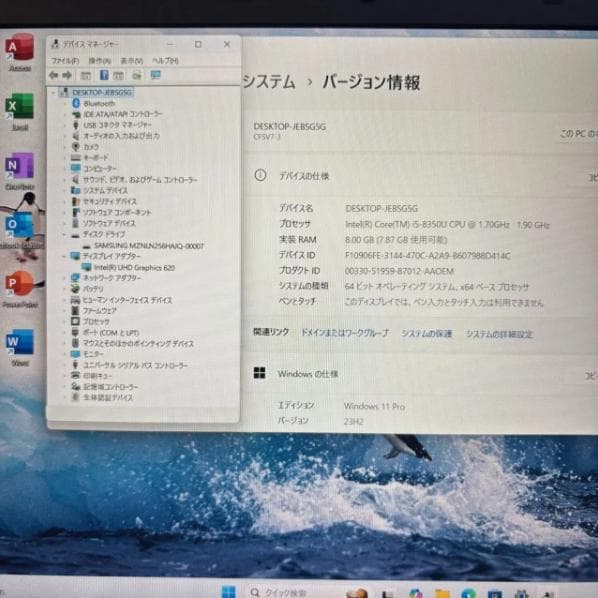
Task: Click the セキュリティ デバイス icon
Action: [x=76, y=201]
